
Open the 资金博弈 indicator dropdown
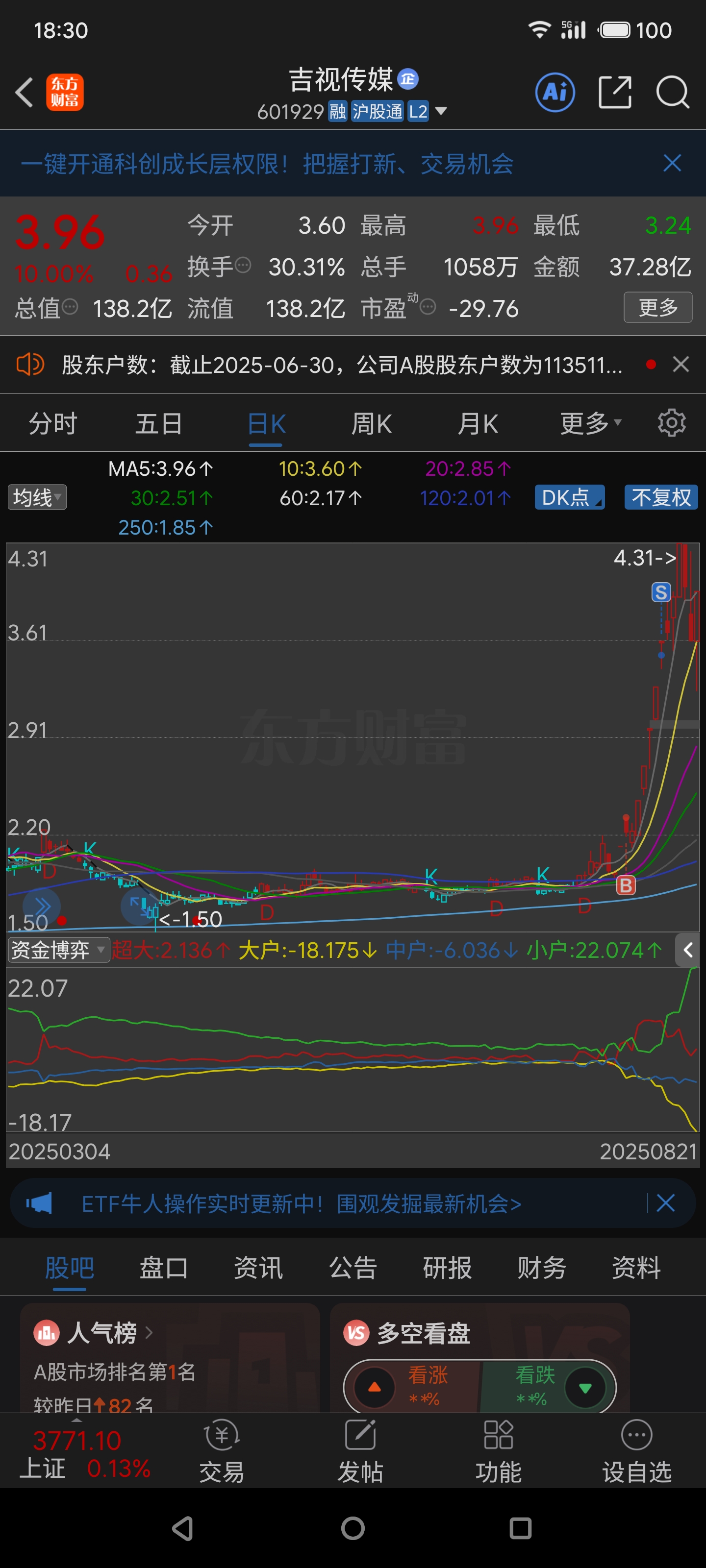point(58,950)
